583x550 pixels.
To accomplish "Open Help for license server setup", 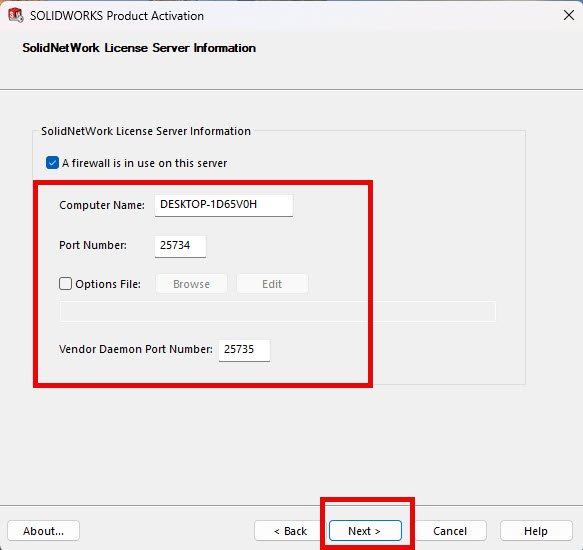I will [x=536, y=531].
